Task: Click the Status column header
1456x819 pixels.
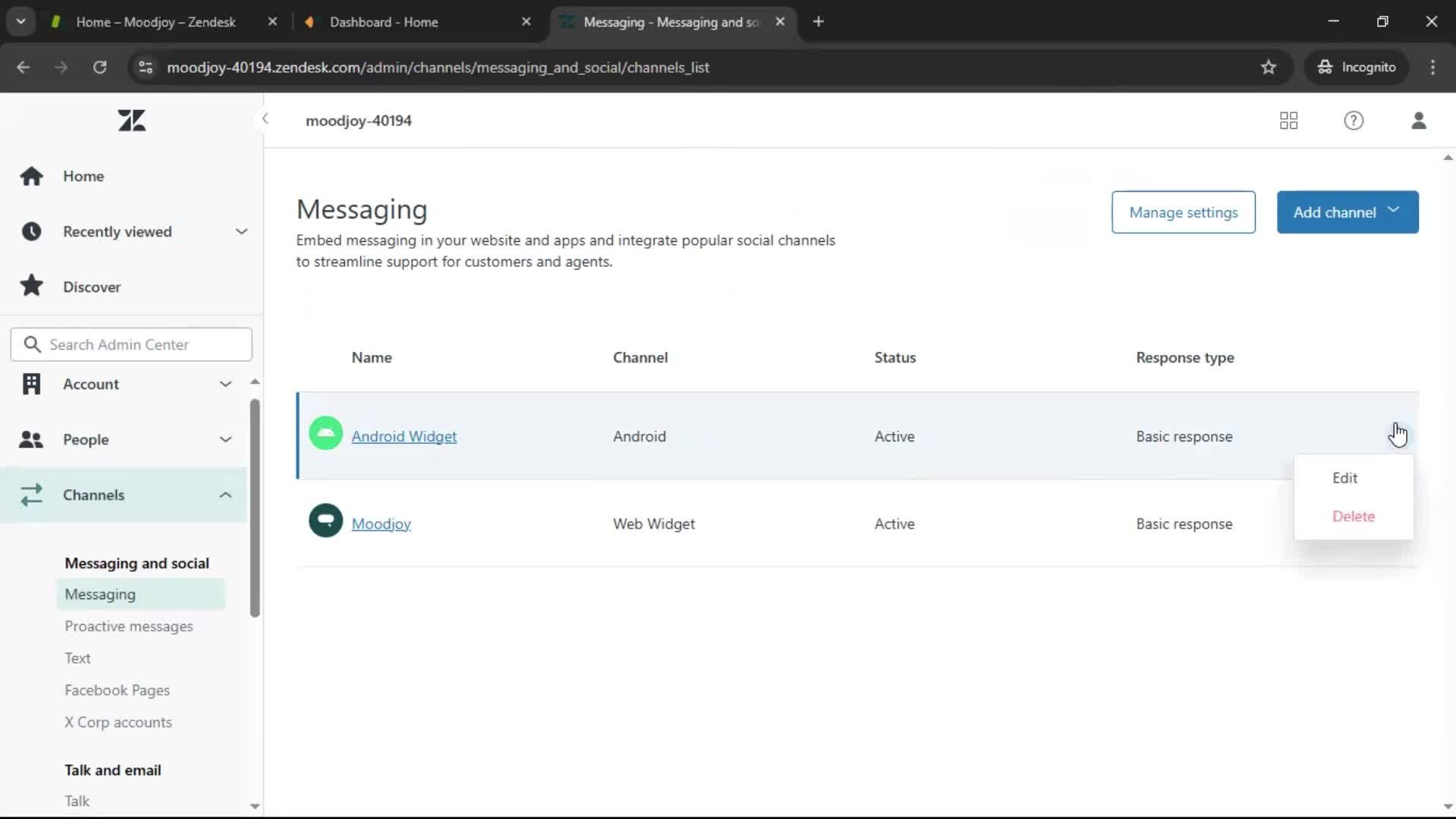Action: (x=895, y=357)
